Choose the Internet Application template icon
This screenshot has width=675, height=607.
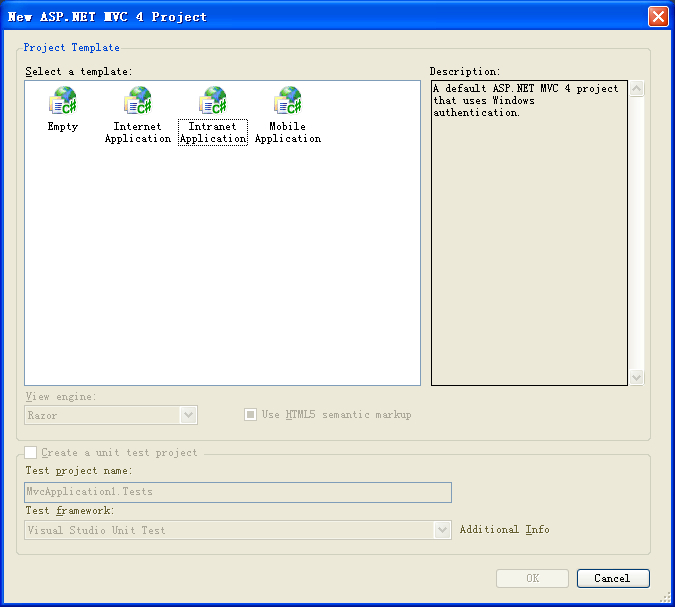(138, 100)
